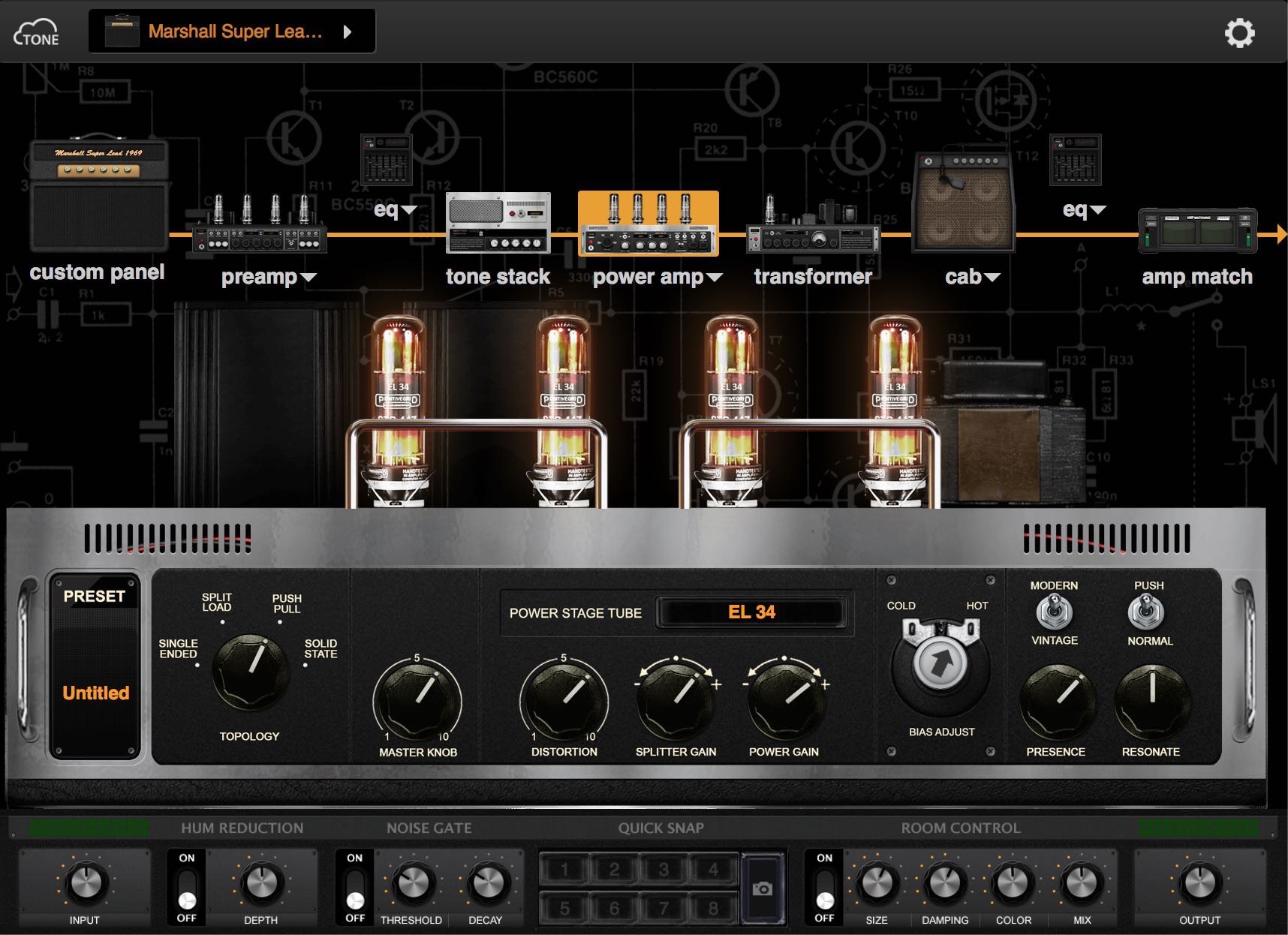Image resolution: width=1288 pixels, height=935 pixels.
Task: Toggle the Push/Normal switch
Action: point(1147,612)
